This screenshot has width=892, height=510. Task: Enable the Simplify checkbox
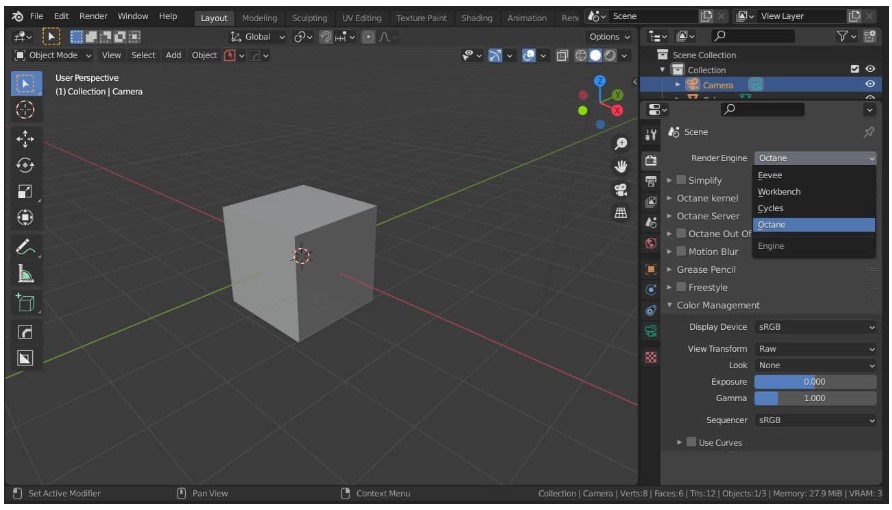click(681, 180)
